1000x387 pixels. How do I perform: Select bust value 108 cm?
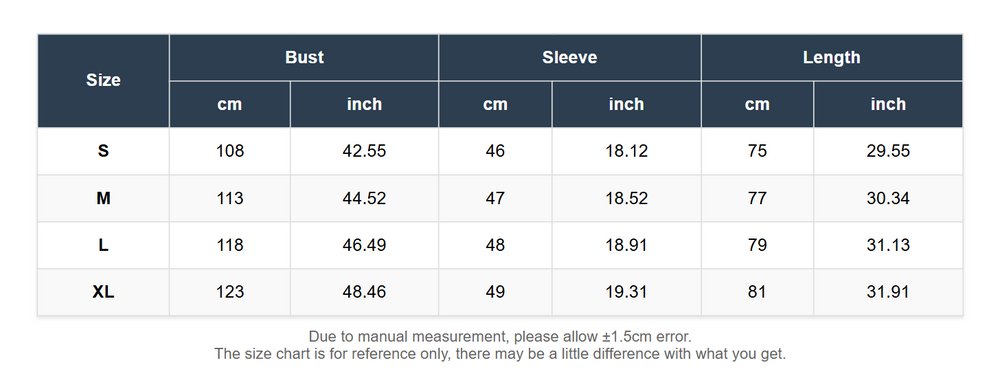[x=230, y=151]
